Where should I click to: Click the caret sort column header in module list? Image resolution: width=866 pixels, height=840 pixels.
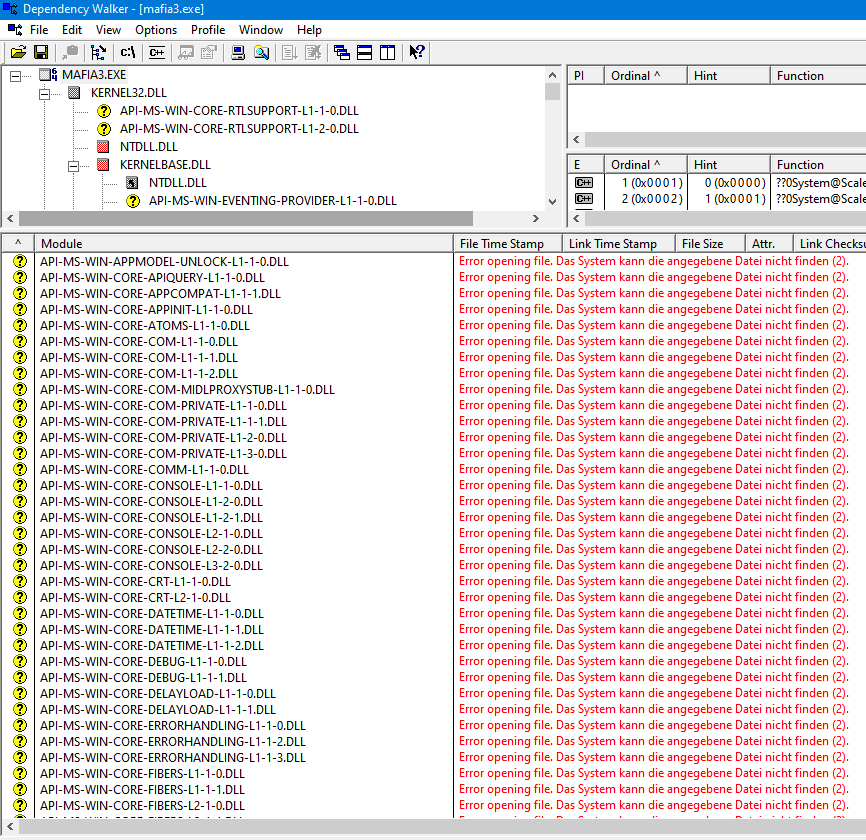pyautogui.click(x=18, y=244)
